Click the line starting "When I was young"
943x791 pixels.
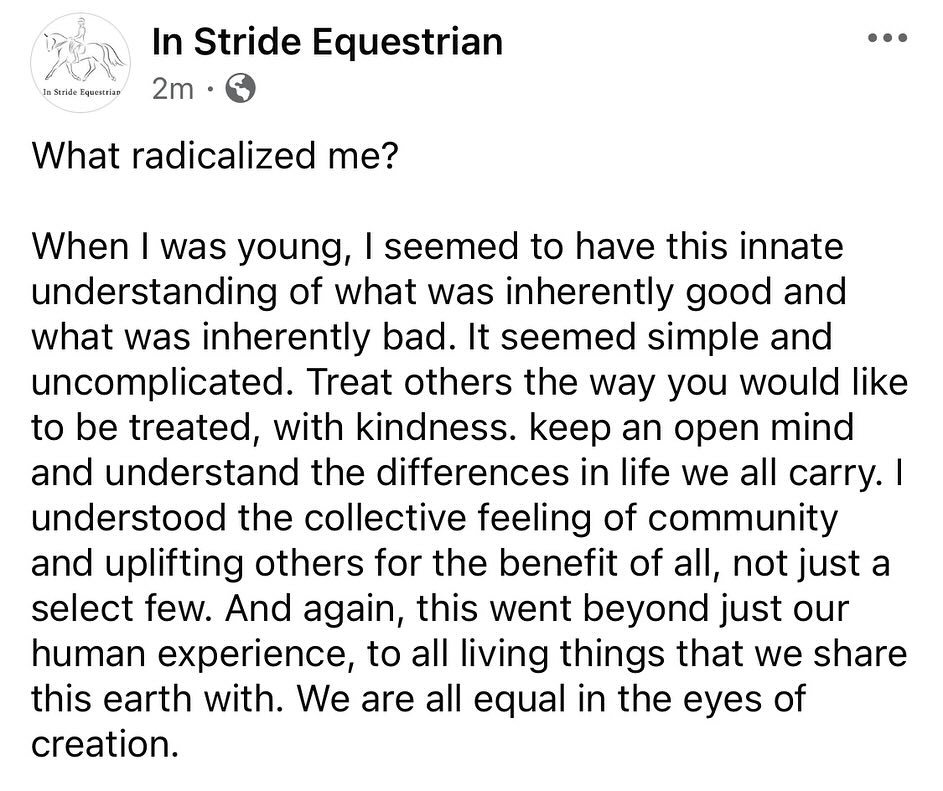(438, 246)
